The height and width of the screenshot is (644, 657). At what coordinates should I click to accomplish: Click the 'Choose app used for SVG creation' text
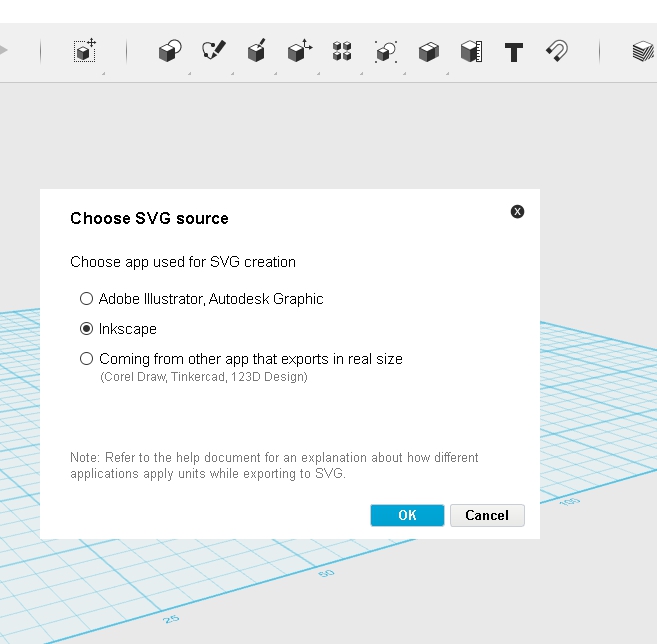183,262
